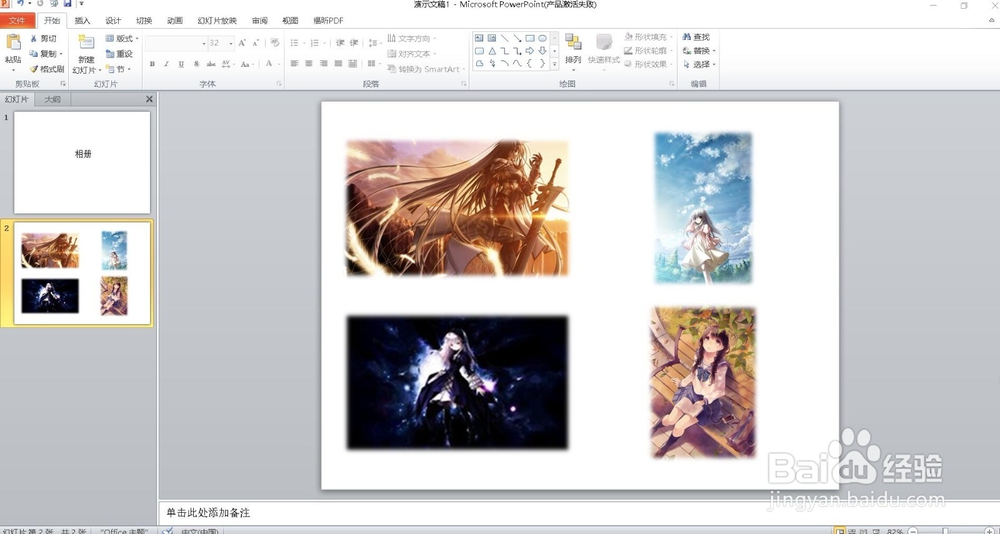This screenshot has width=1000, height=534.
Task: Open the File (文件) tab
Action: (x=17, y=20)
